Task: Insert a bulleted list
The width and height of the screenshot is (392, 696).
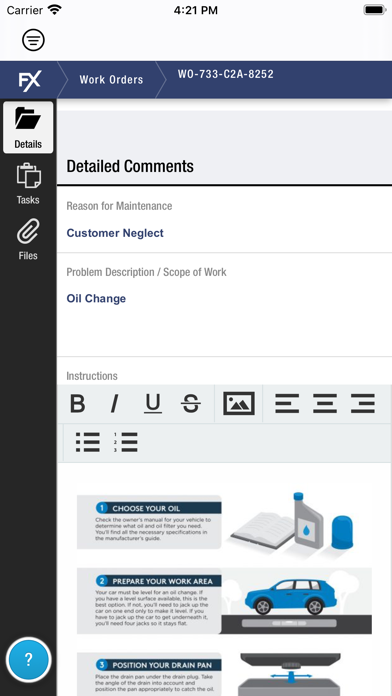Action: click(x=87, y=443)
